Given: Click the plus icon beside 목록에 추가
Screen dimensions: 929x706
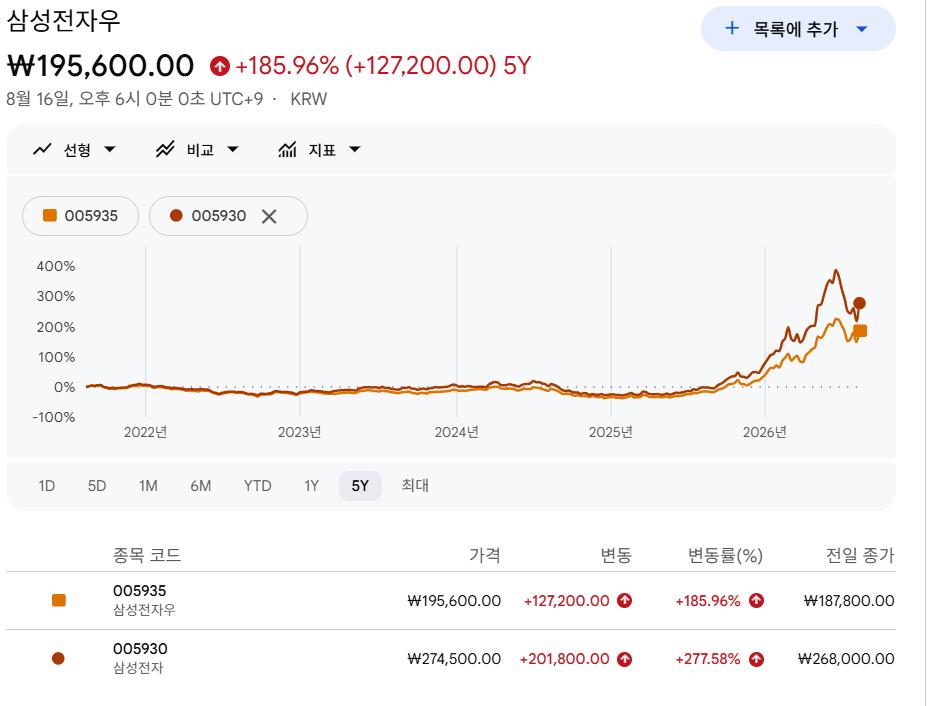Looking at the screenshot, I should [732, 28].
